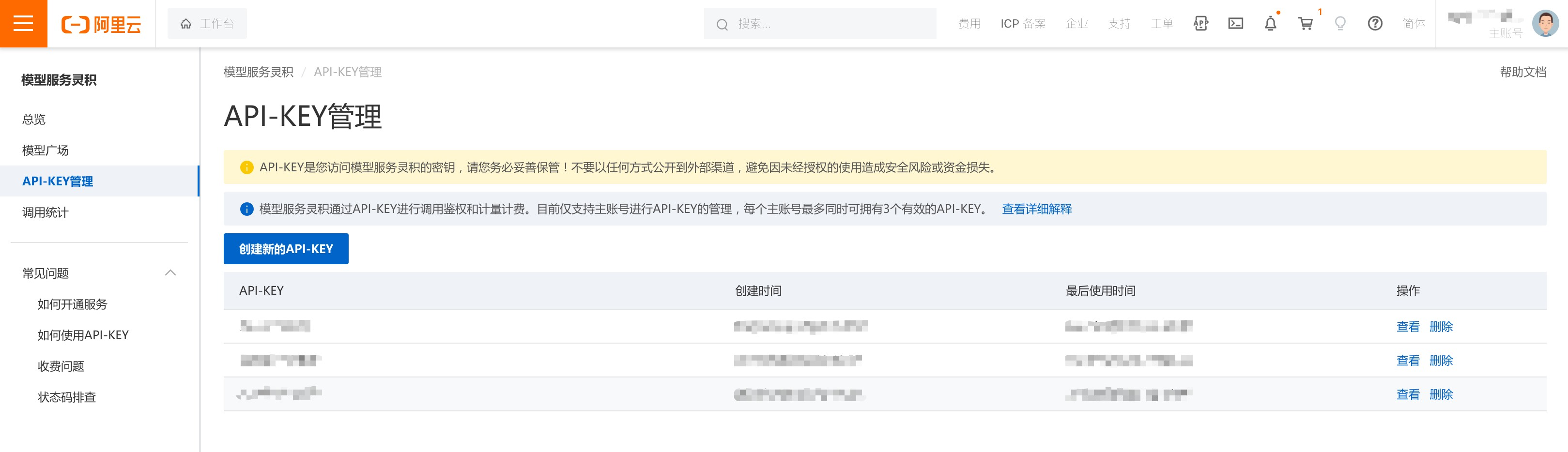Open the 费用 menu
This screenshot has width=1568, height=452.
[x=969, y=24]
